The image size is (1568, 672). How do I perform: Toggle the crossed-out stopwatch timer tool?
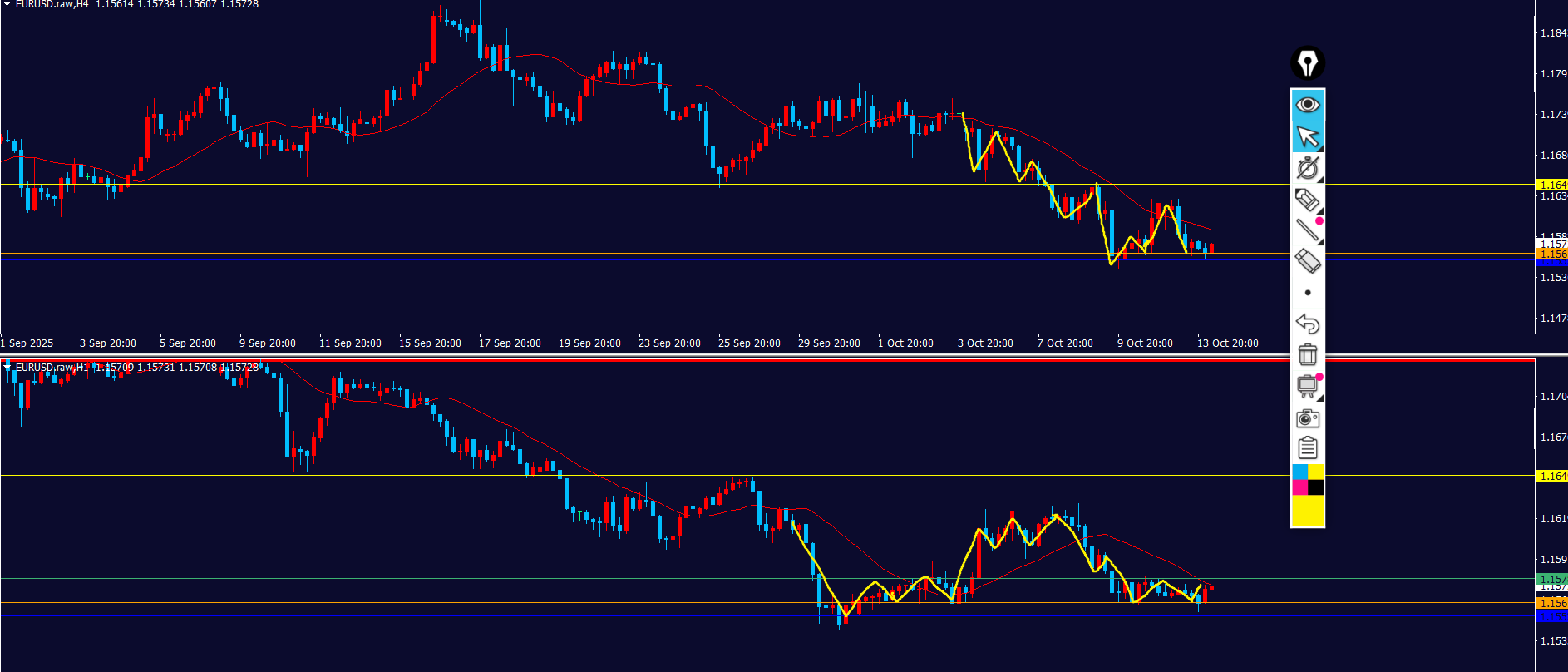click(x=1307, y=168)
